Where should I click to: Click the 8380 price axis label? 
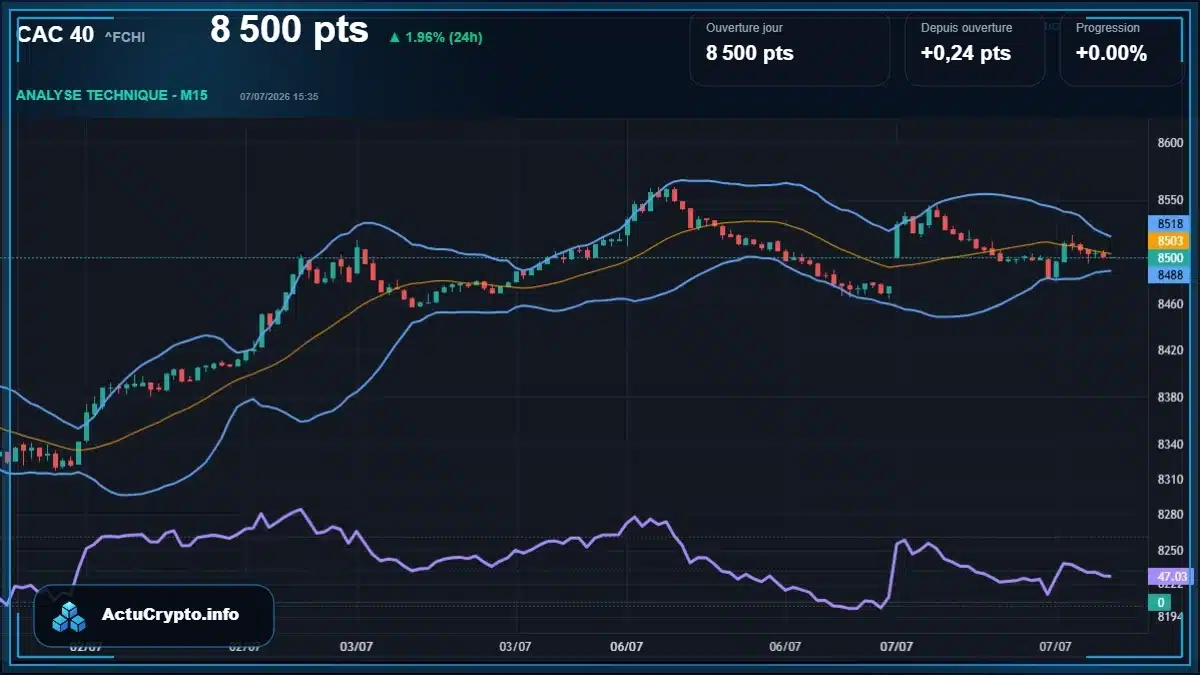1170,398
